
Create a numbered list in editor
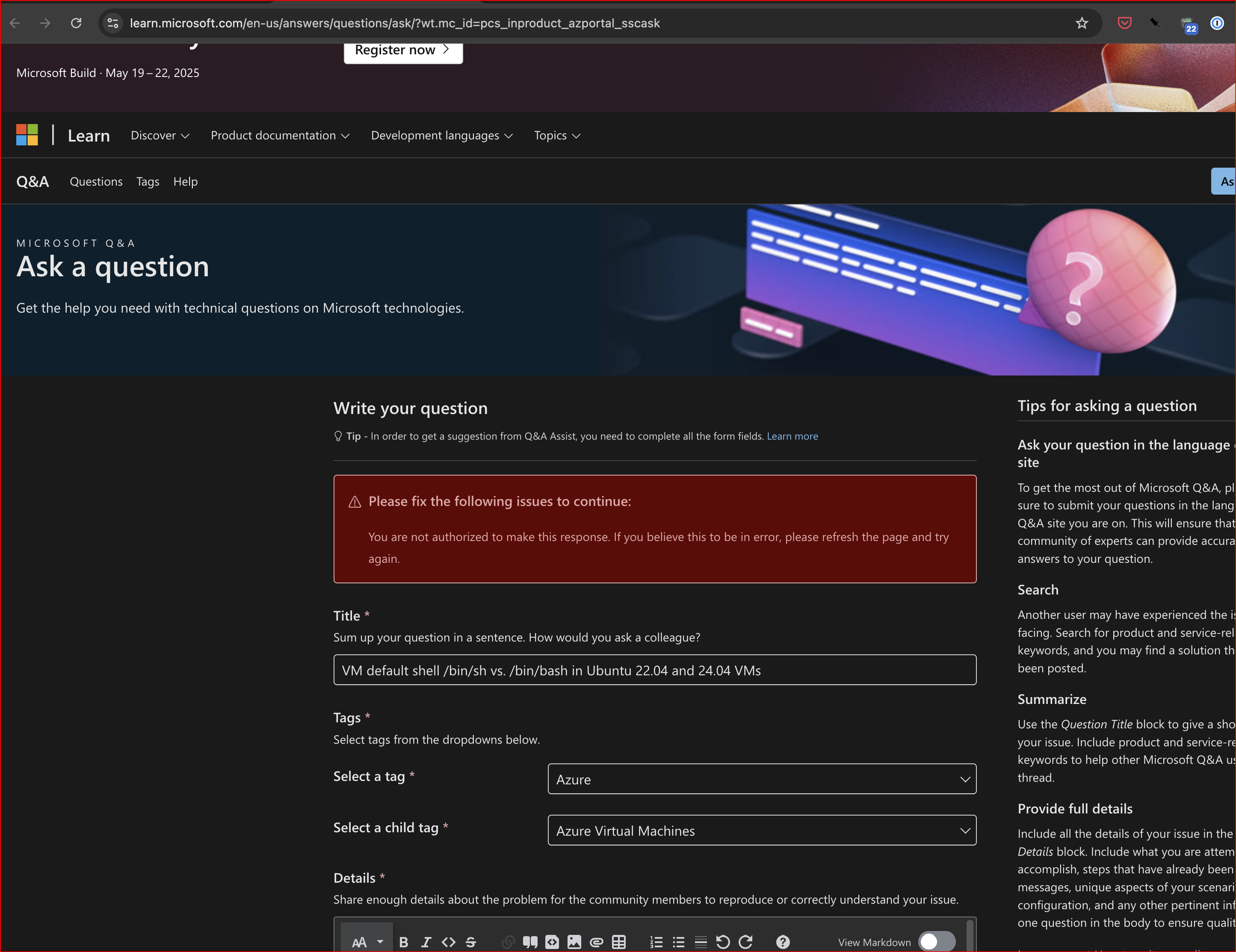[656, 942]
